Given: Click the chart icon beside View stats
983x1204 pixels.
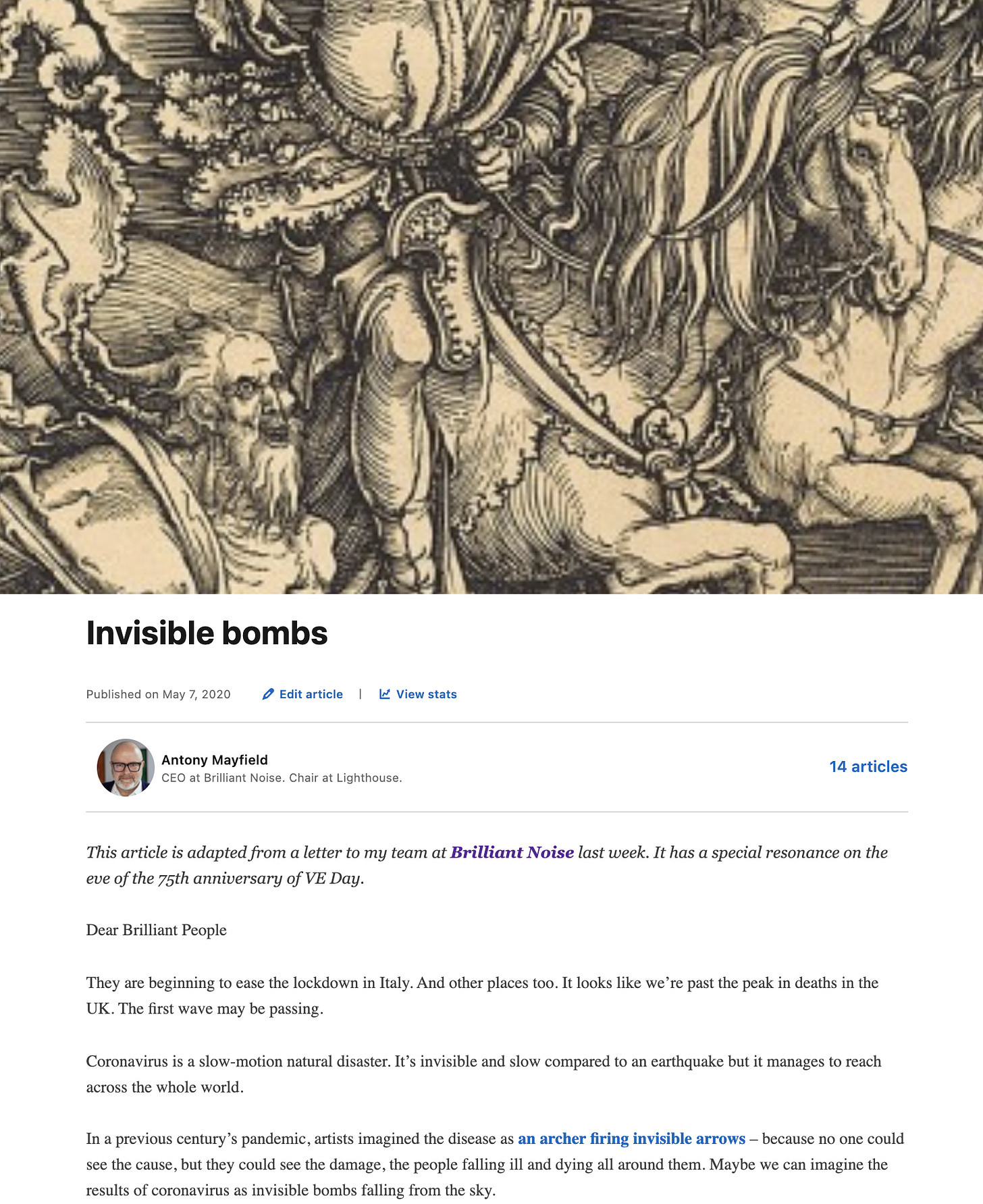Looking at the screenshot, I should 385,694.
